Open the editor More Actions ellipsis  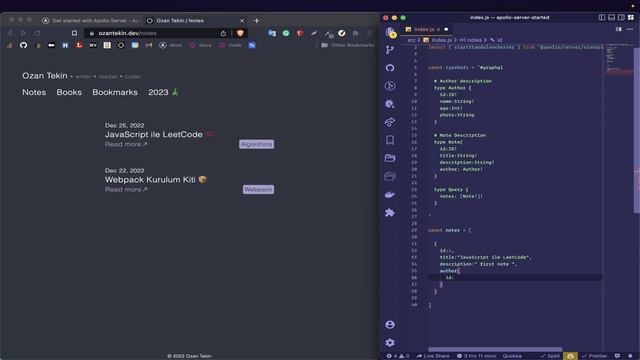630,29
